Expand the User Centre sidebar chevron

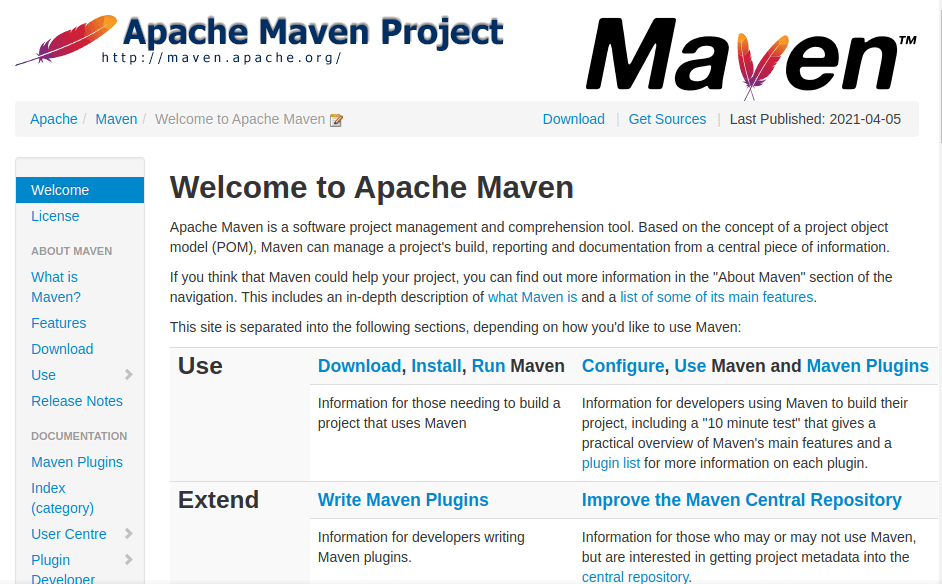point(128,534)
